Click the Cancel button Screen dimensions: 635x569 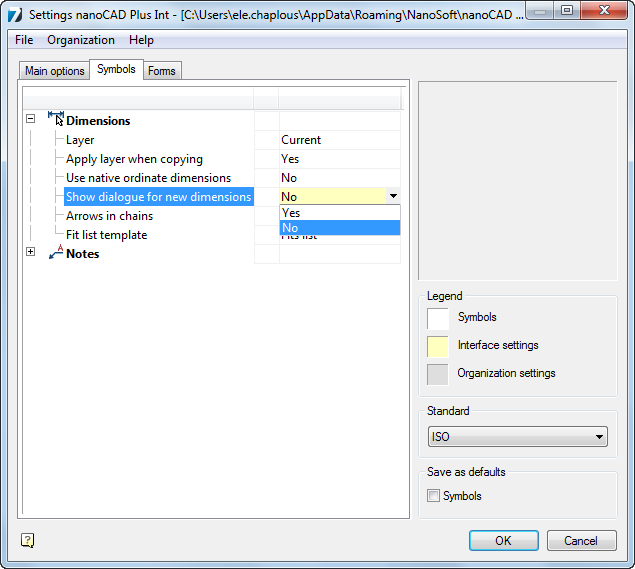(582, 541)
